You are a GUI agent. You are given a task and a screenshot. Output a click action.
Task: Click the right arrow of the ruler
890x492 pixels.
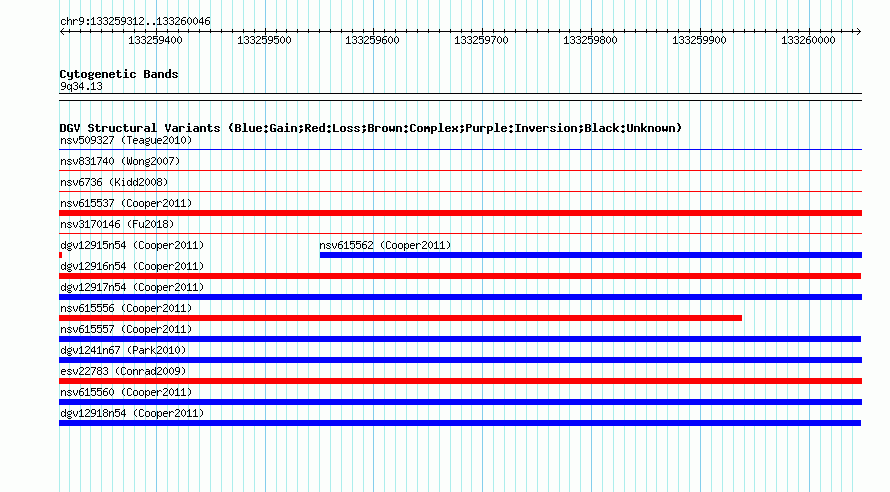(858, 31)
